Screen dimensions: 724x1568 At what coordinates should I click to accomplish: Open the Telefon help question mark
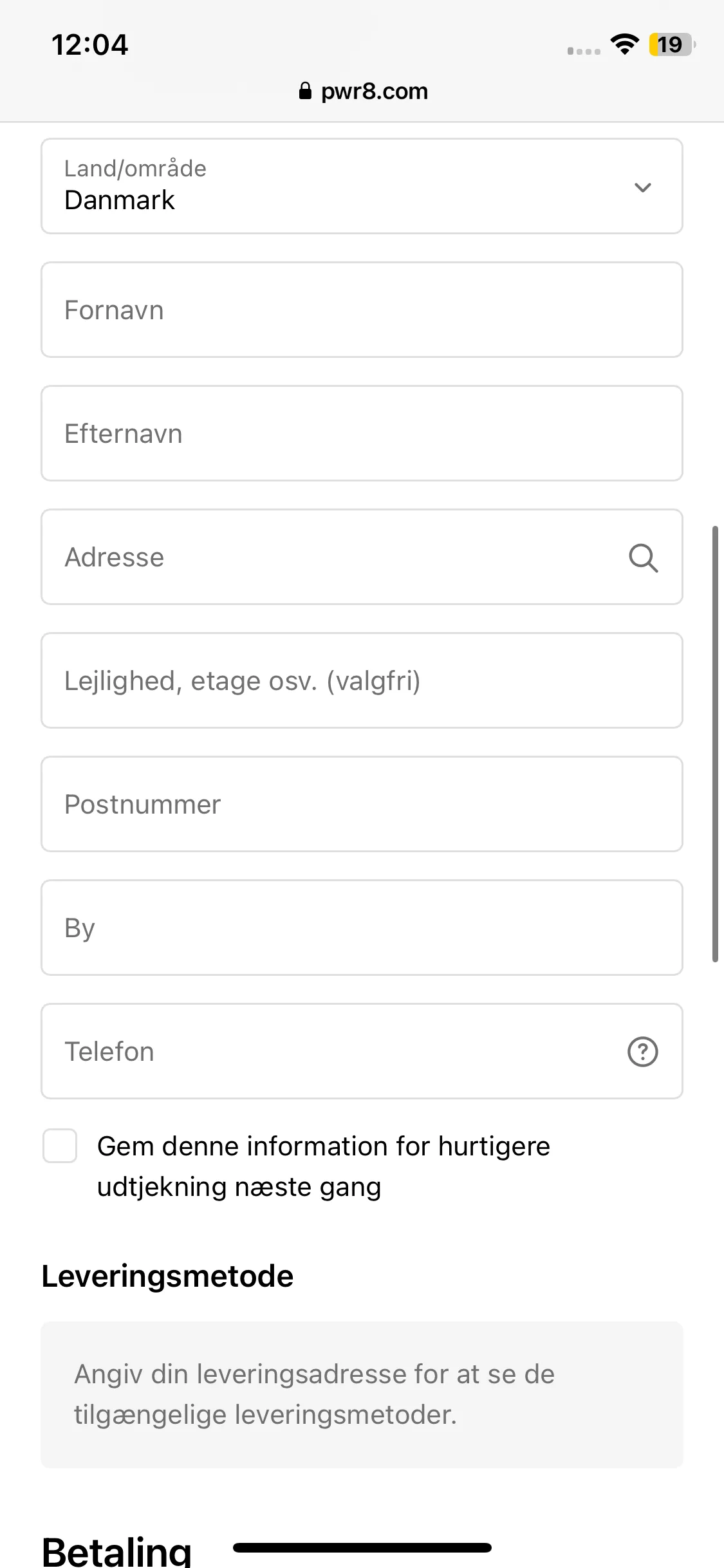click(642, 1052)
